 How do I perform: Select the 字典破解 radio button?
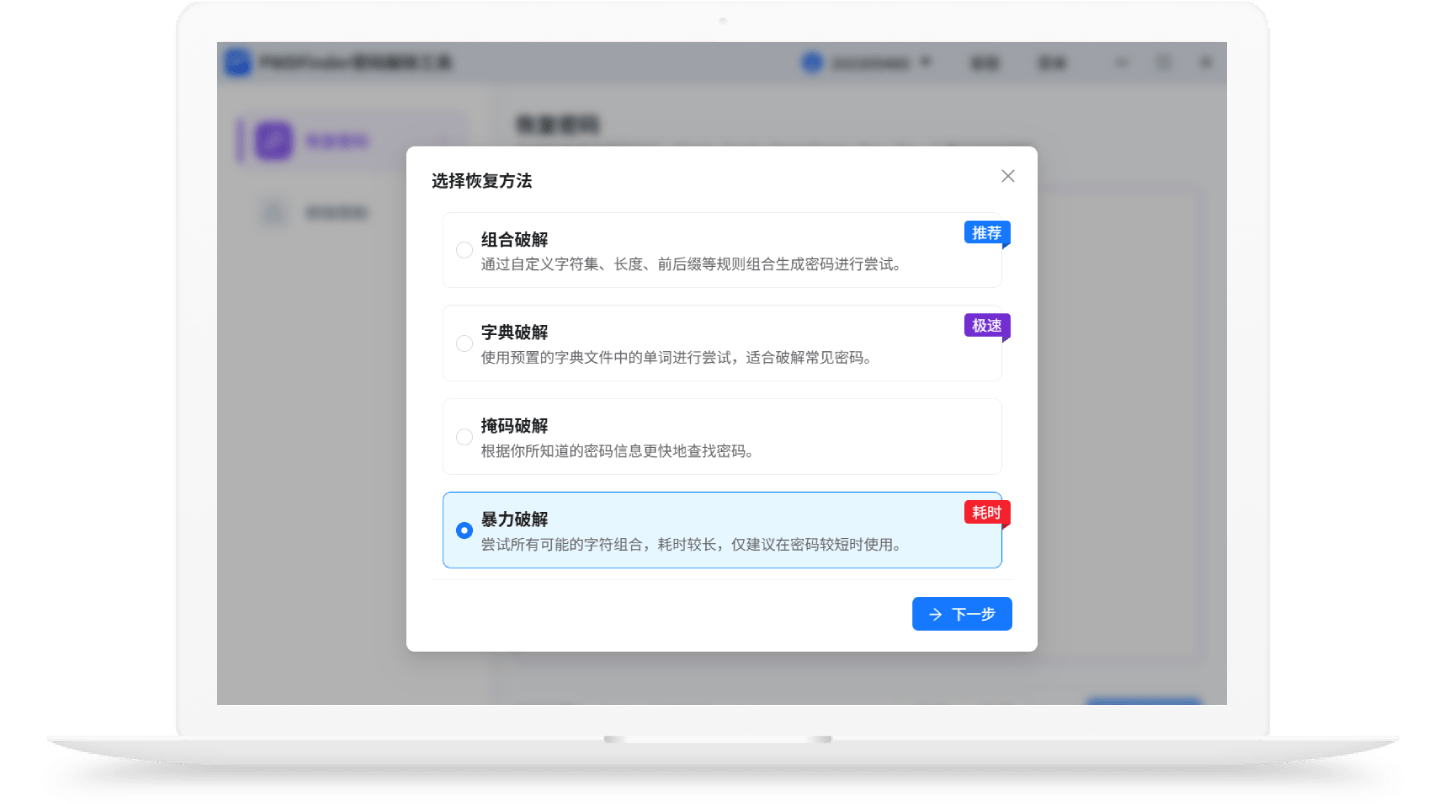coord(464,343)
